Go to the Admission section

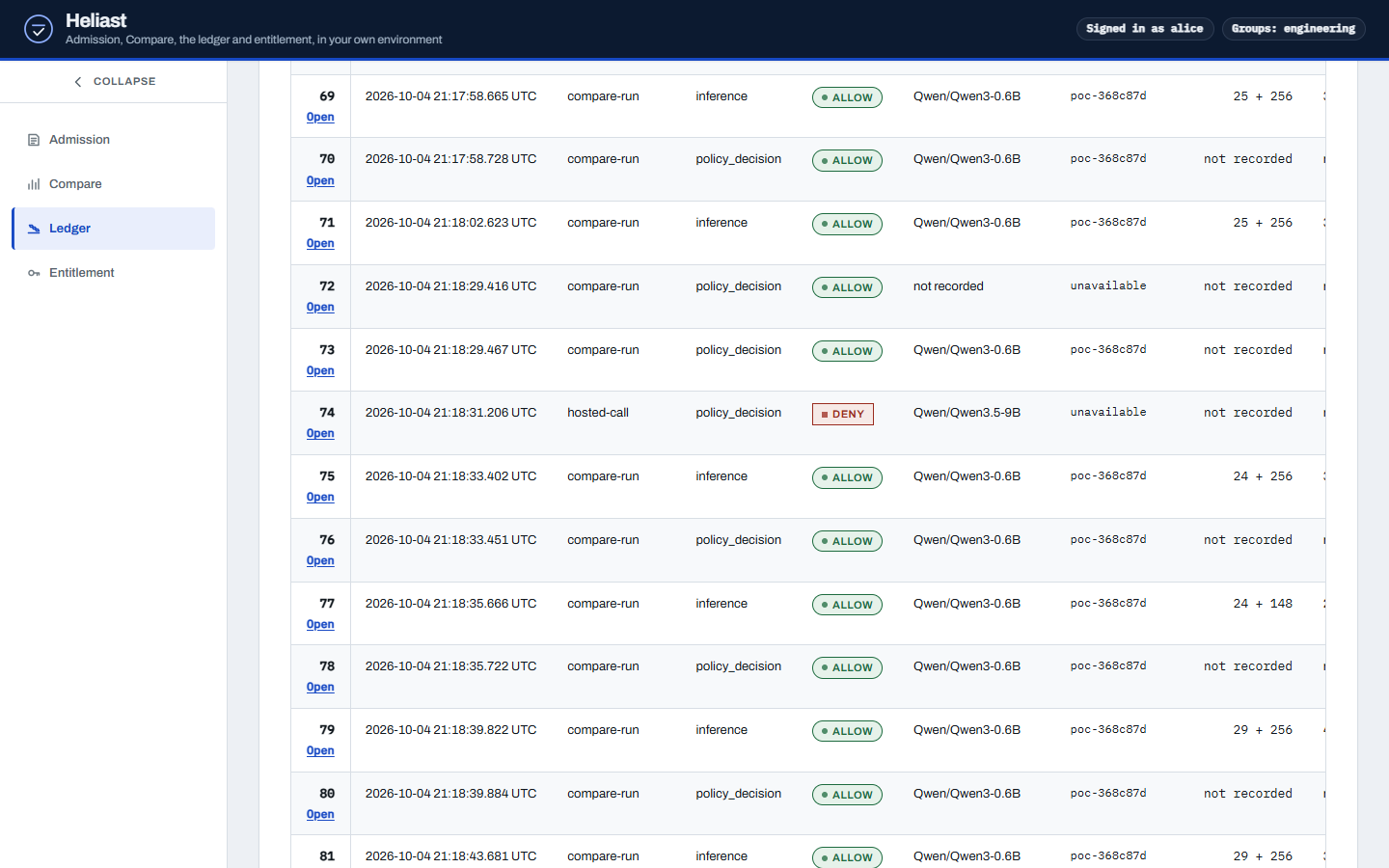point(114,140)
